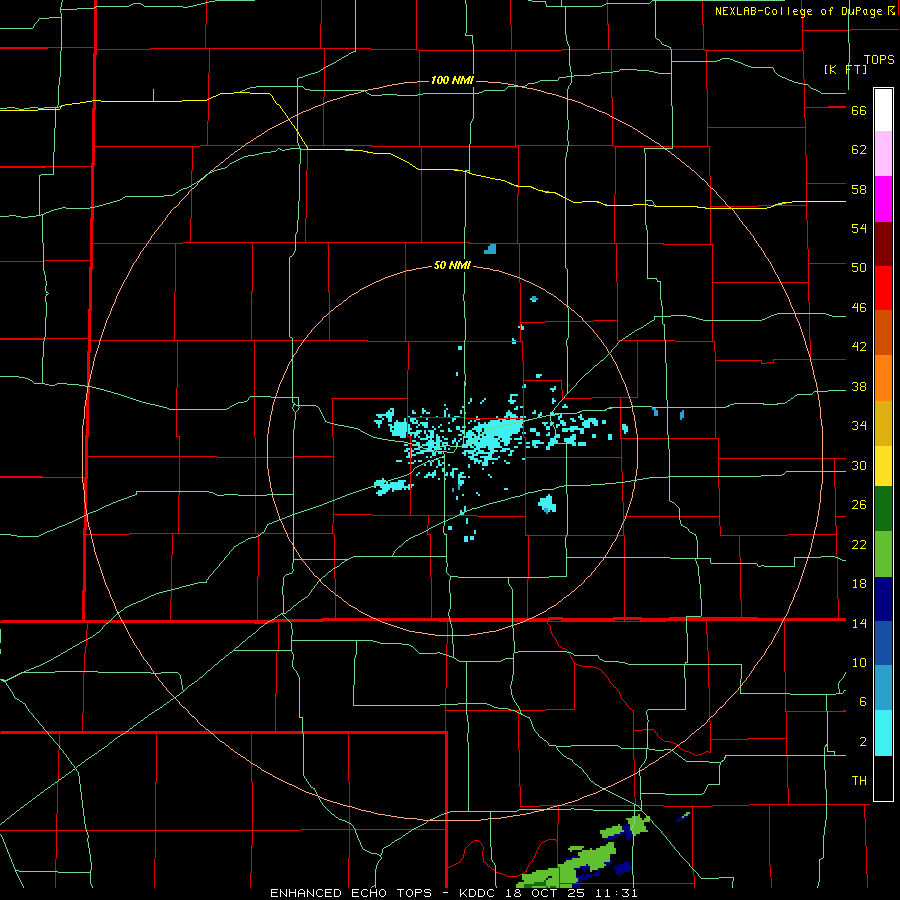Click the KDDC station identifier
The height and width of the screenshot is (900, 900).
479,893
